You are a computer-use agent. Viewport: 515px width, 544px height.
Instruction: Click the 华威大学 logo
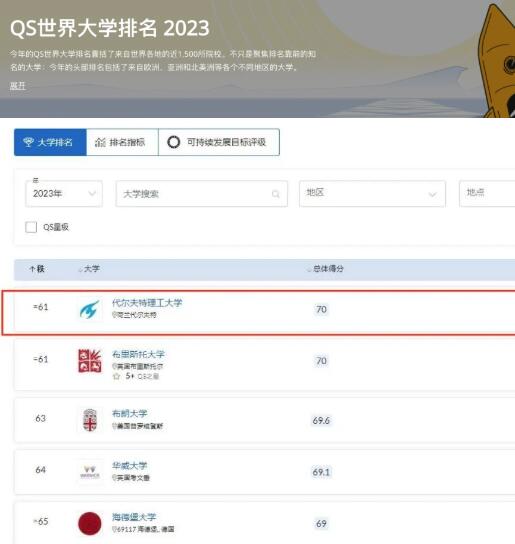click(x=90, y=472)
